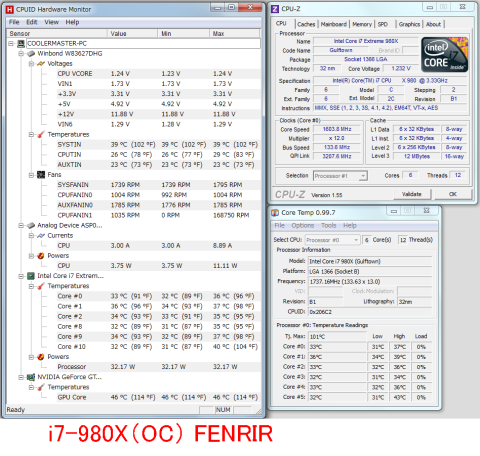Click the Min column header
This screenshot has width=480, height=456.
(x=184, y=33)
